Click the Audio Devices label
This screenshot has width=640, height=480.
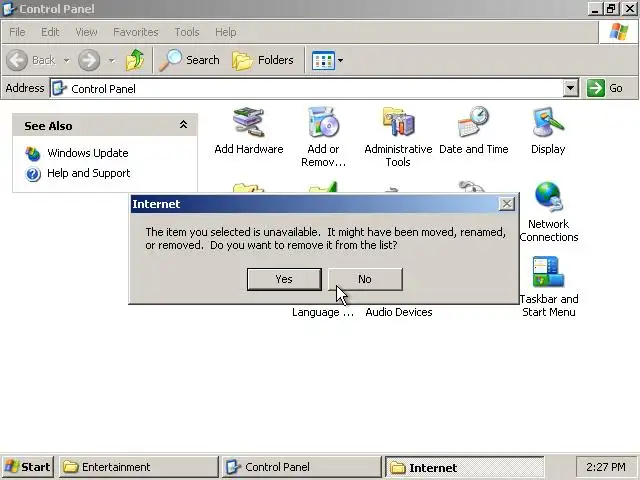pyautogui.click(x=399, y=312)
